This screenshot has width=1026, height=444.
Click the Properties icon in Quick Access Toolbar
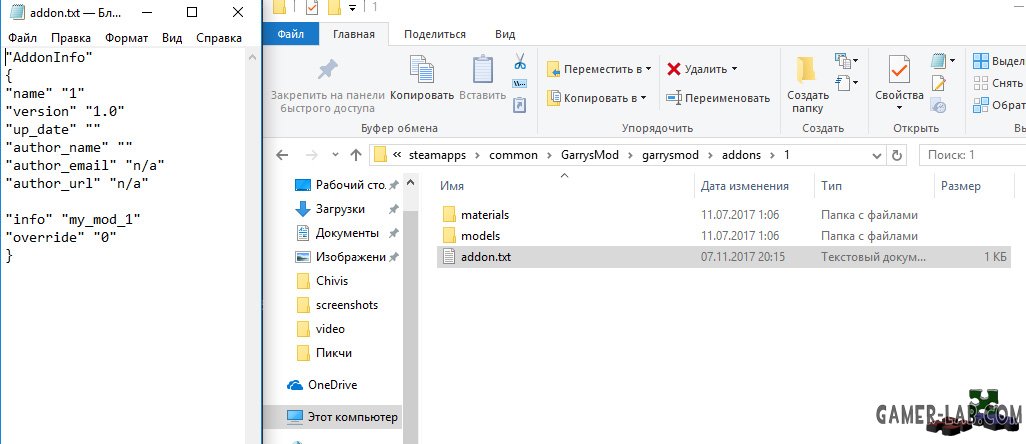[x=312, y=7]
